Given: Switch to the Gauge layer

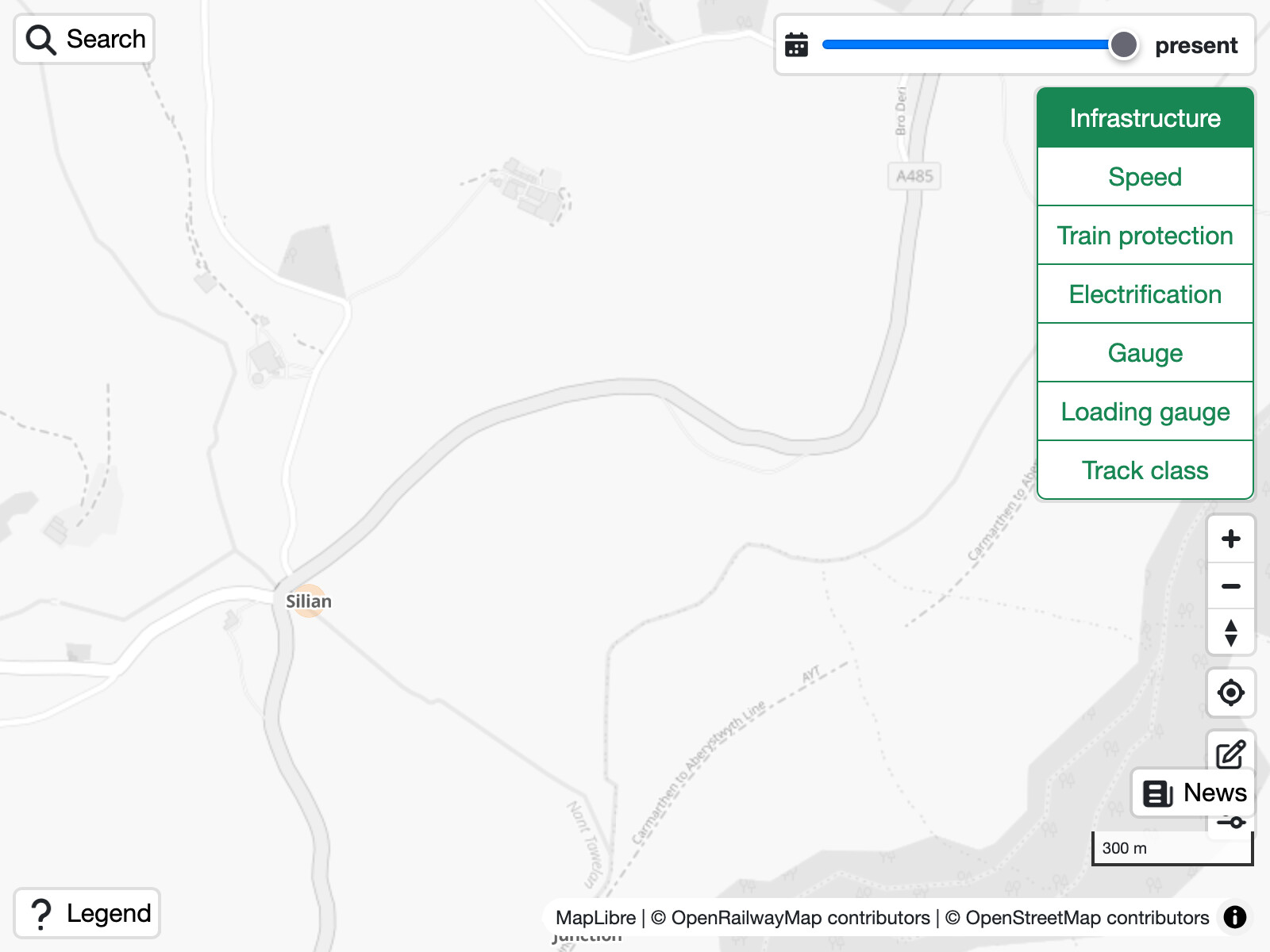Looking at the screenshot, I should pos(1145,353).
